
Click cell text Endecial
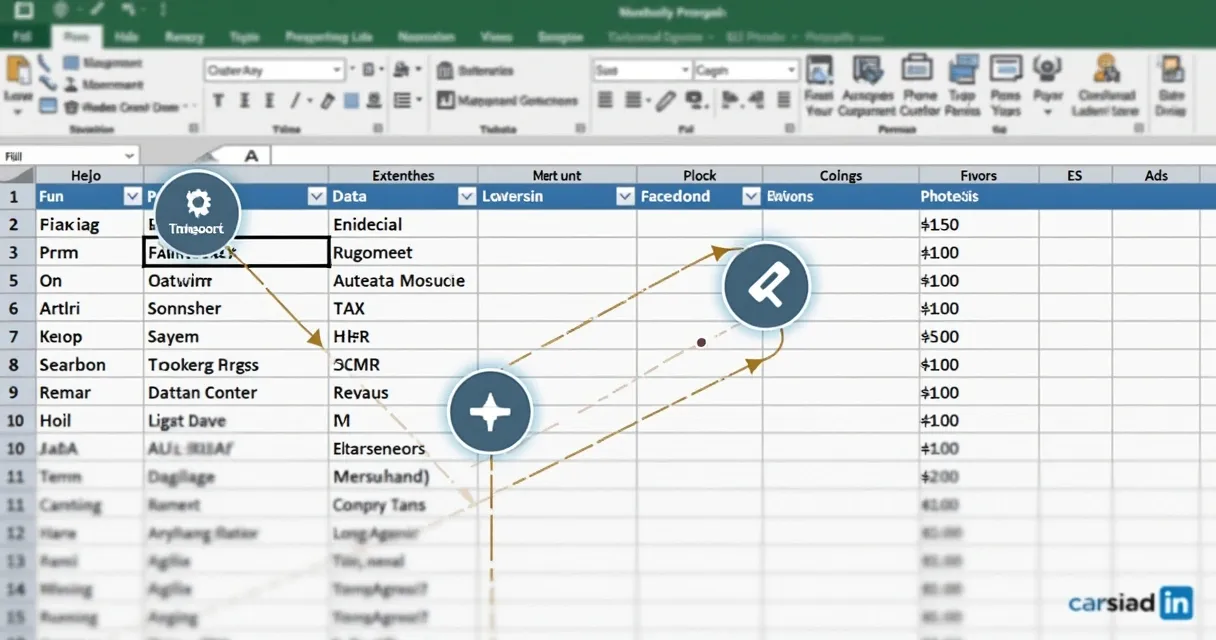click(367, 225)
